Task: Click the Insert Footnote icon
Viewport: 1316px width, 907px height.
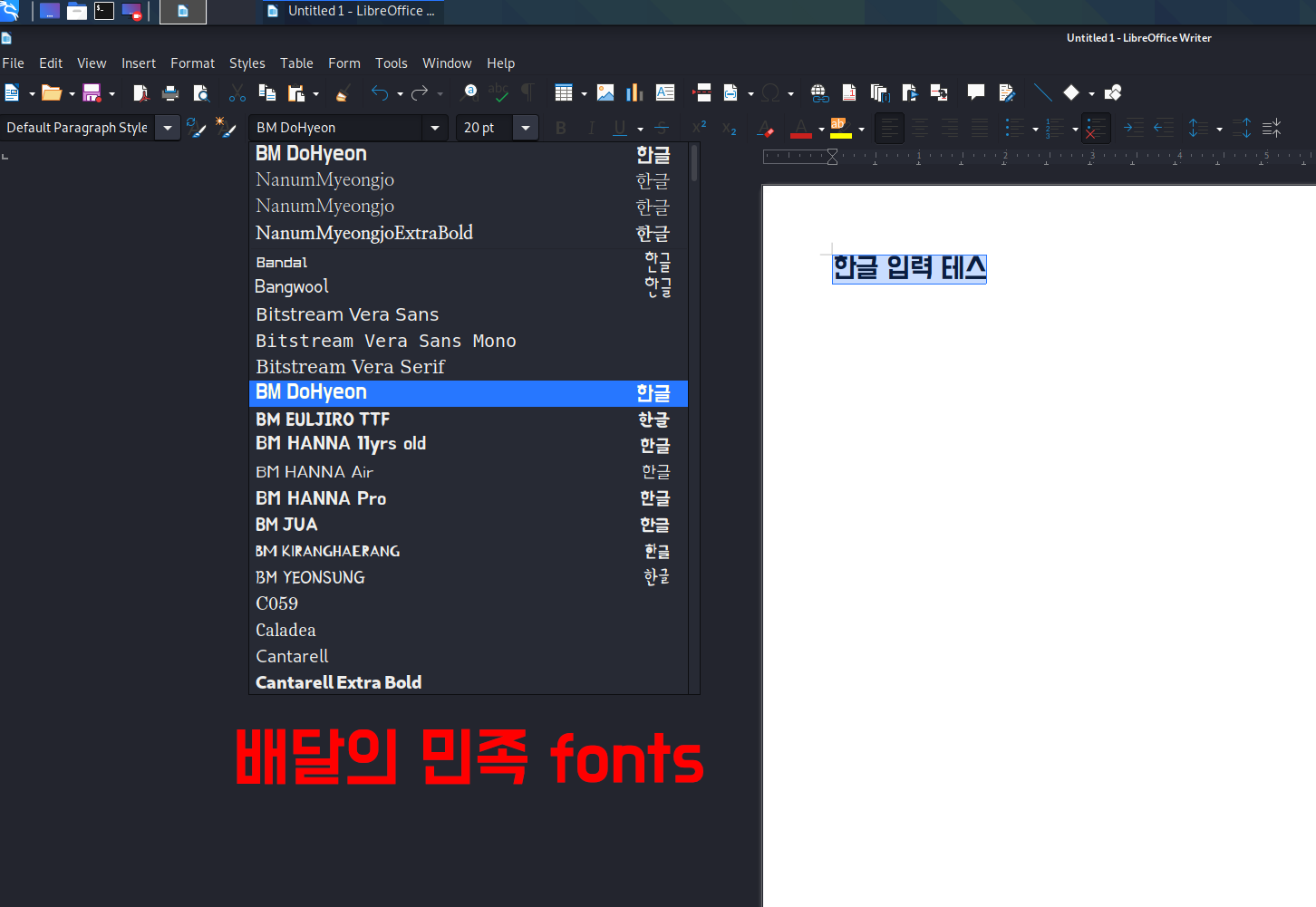Action: pyautogui.click(x=849, y=92)
